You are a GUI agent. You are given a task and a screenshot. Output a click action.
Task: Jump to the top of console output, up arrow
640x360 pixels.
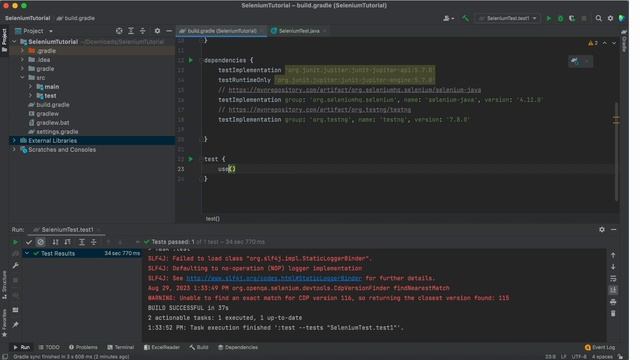[613, 255]
